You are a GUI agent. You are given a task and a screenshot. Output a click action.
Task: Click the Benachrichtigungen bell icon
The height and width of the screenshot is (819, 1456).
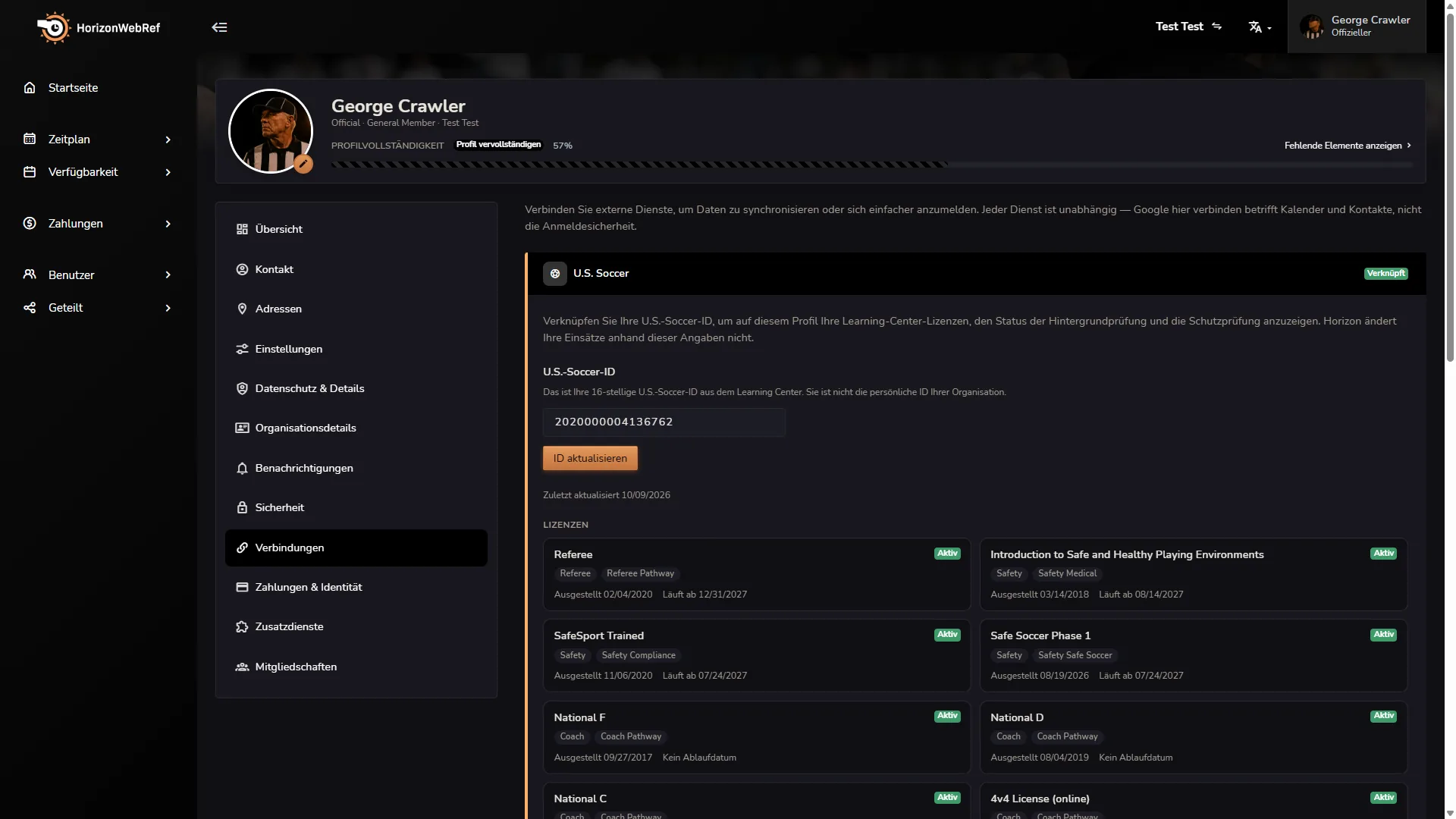click(x=242, y=469)
